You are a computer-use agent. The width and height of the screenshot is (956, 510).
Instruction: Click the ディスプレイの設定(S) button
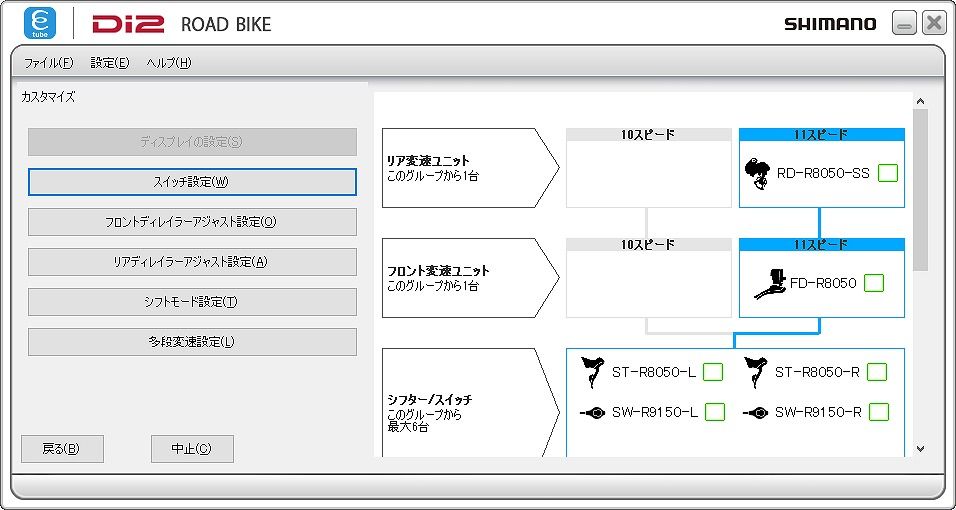[x=192, y=142]
